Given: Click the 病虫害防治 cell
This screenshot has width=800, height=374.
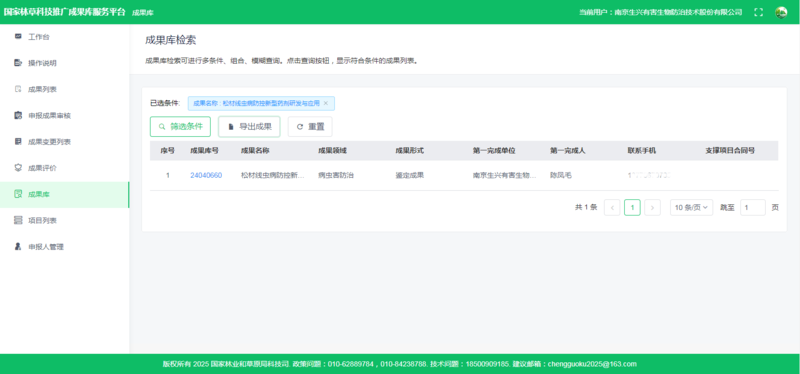Looking at the screenshot, I should [336, 175].
